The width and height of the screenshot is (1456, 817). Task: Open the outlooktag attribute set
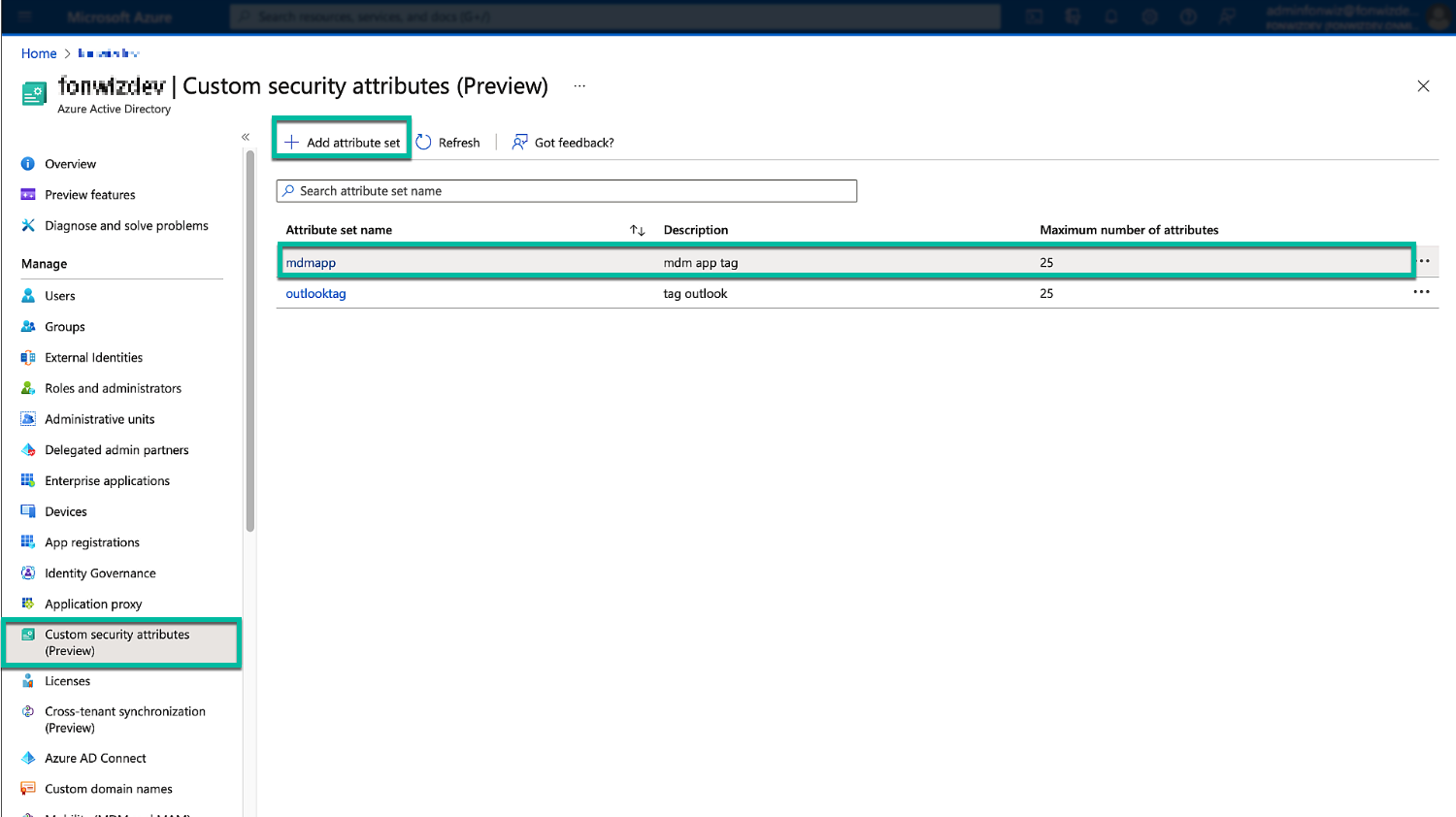point(315,294)
